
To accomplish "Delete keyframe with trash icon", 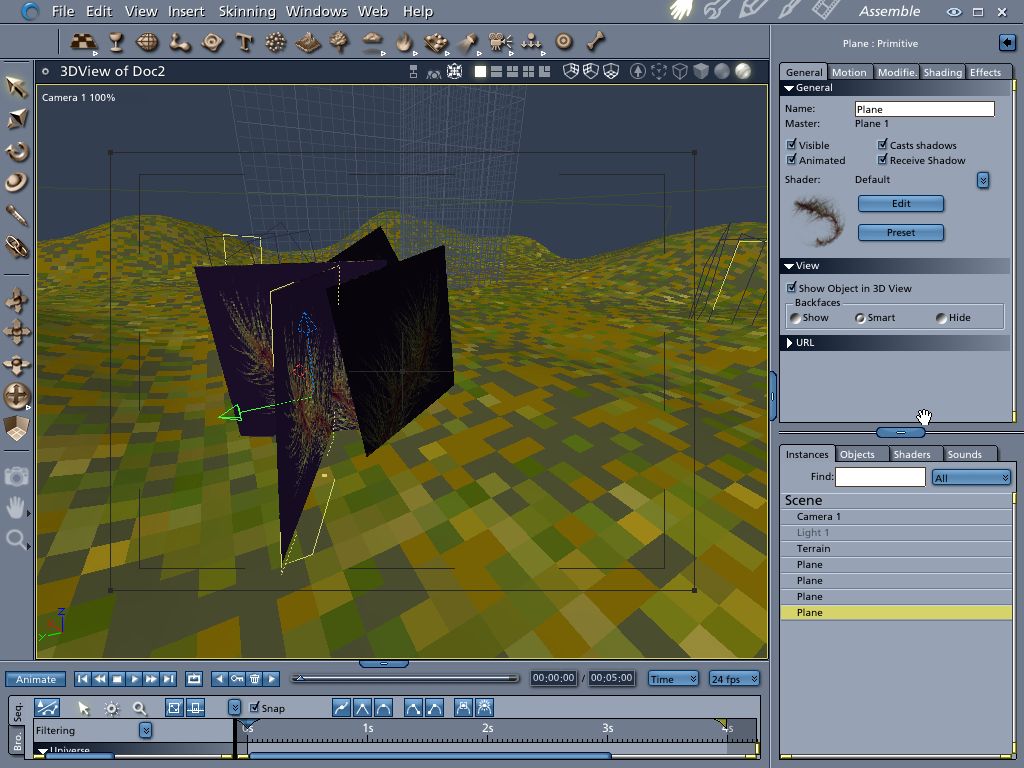I will [x=254, y=679].
